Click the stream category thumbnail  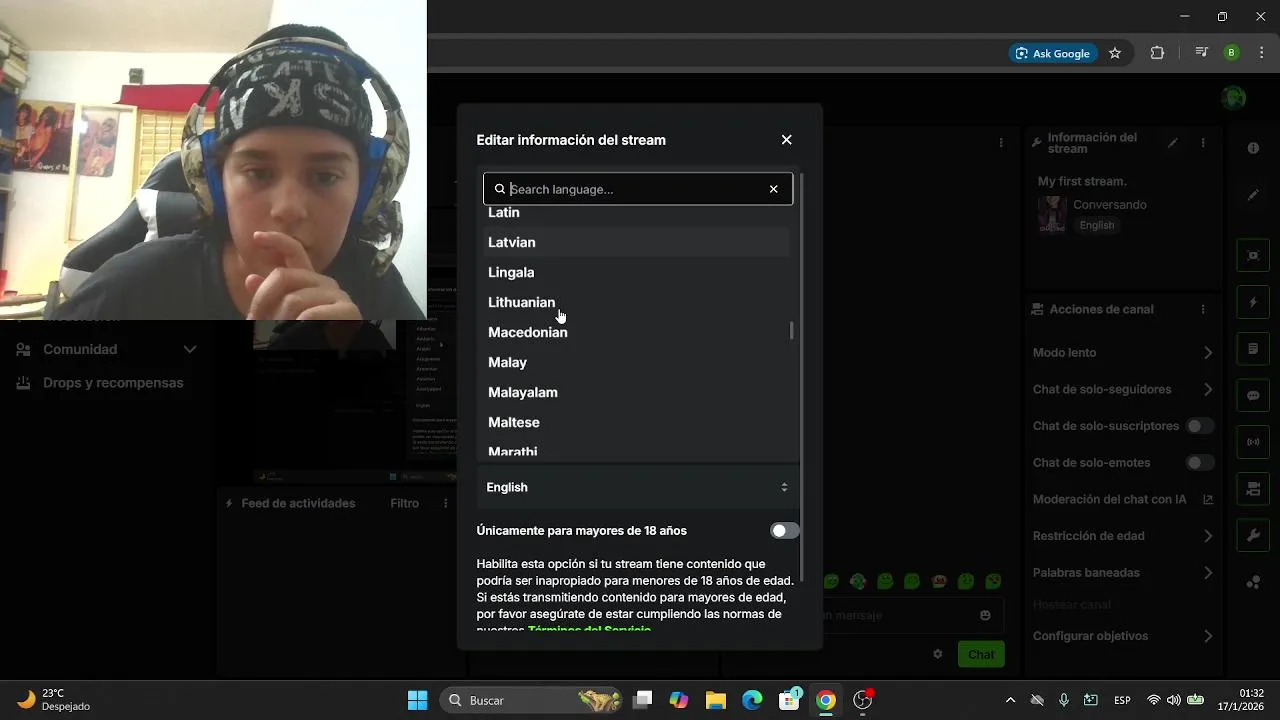1052,214
